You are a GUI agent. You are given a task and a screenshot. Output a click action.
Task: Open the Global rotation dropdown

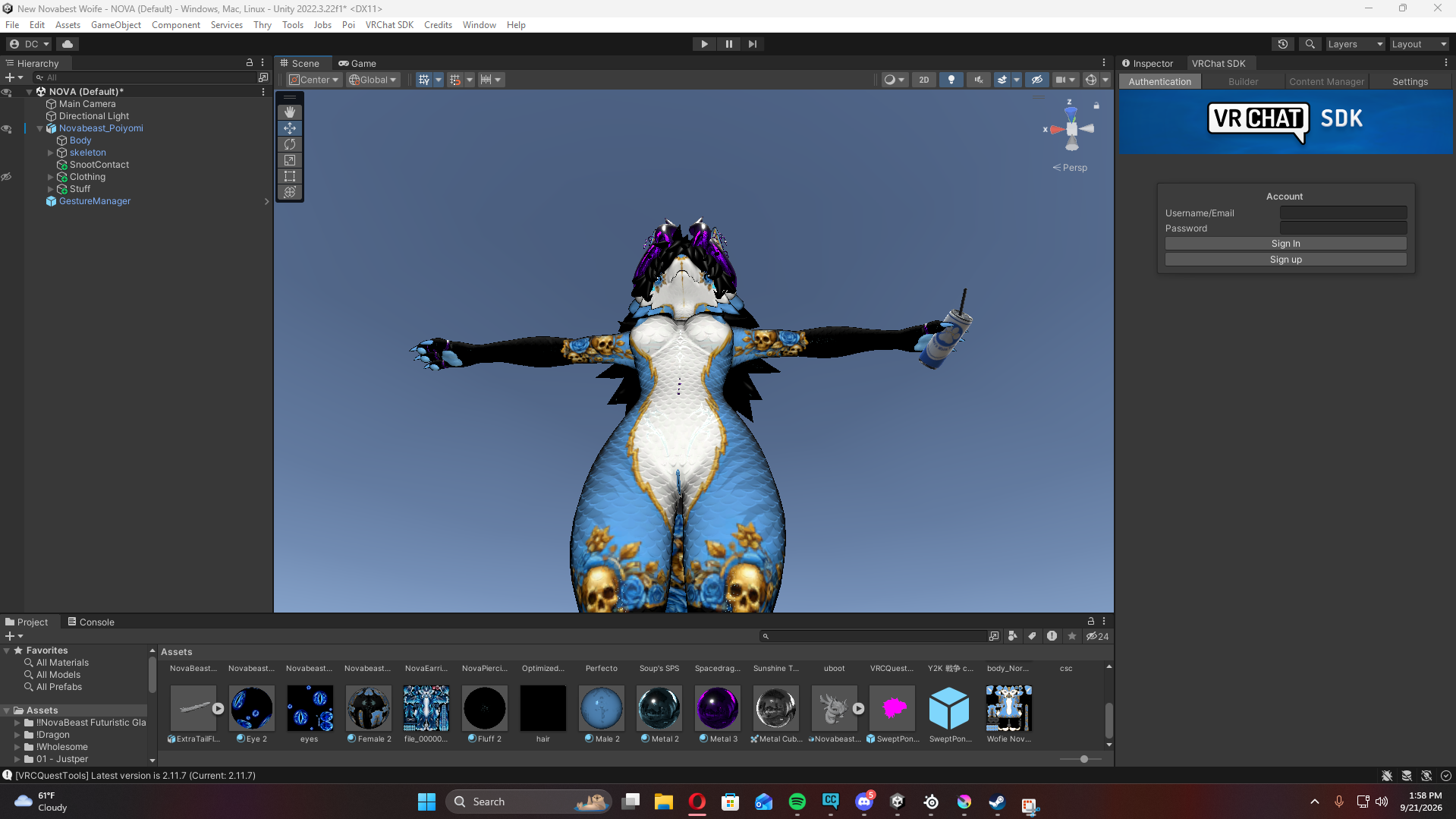(x=373, y=80)
